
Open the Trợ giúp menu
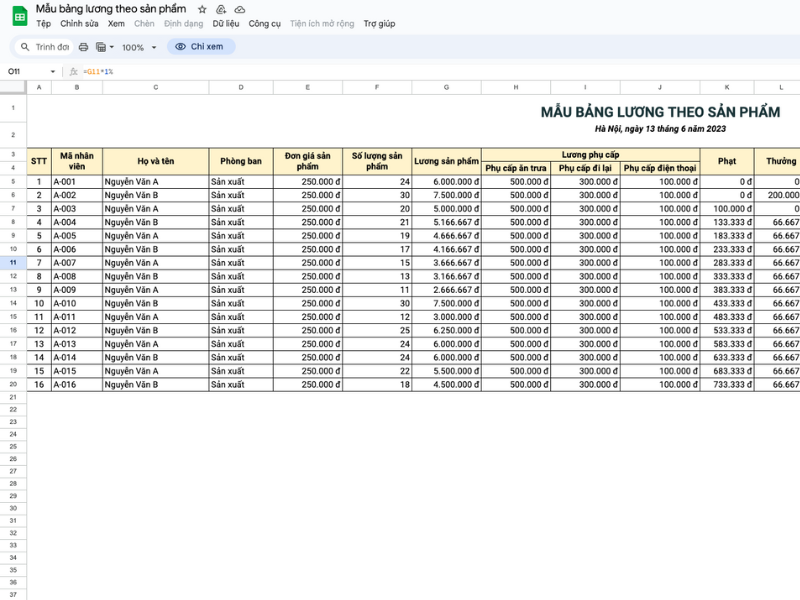379,23
